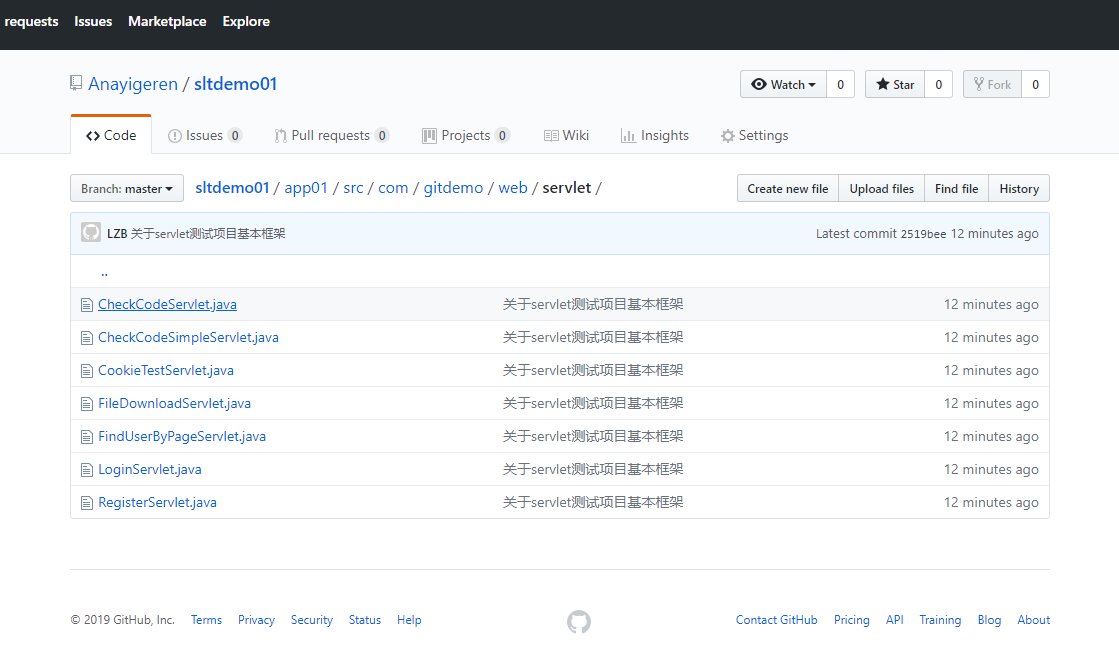Go to gitdemo in the breadcrumb path
Viewport: 1119px width, 646px height.
click(x=453, y=188)
